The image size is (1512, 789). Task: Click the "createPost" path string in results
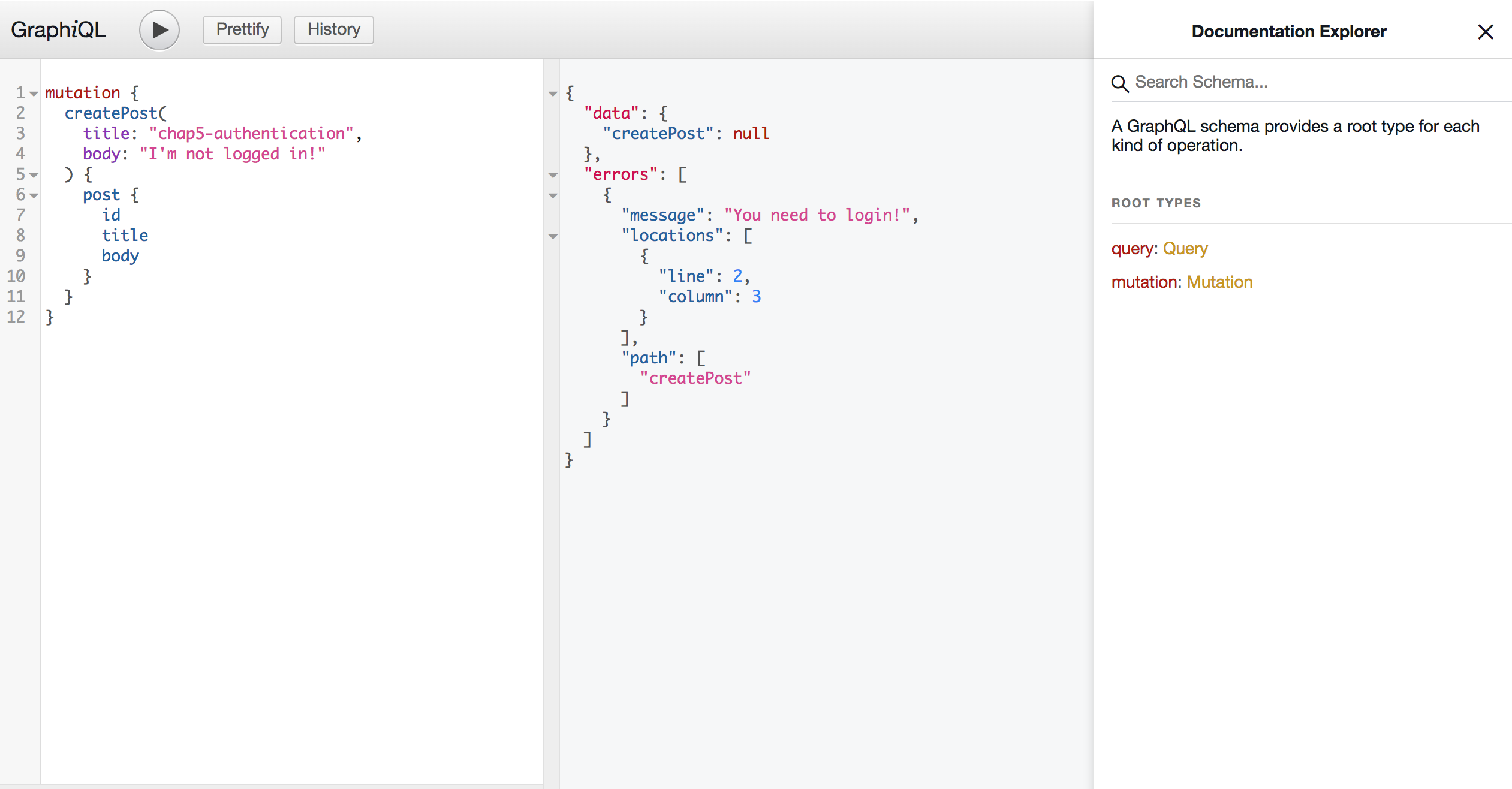pyautogui.click(x=695, y=378)
